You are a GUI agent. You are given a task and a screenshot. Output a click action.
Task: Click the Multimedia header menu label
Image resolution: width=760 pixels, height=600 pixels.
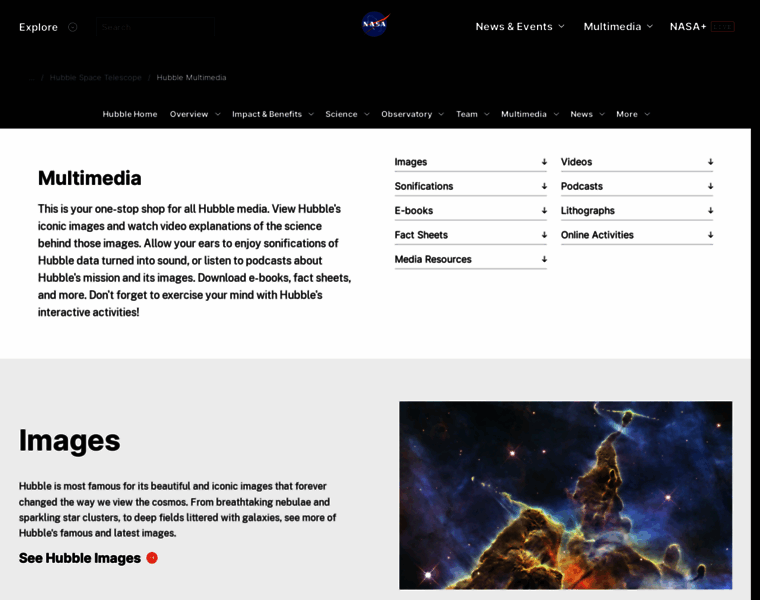coord(612,27)
